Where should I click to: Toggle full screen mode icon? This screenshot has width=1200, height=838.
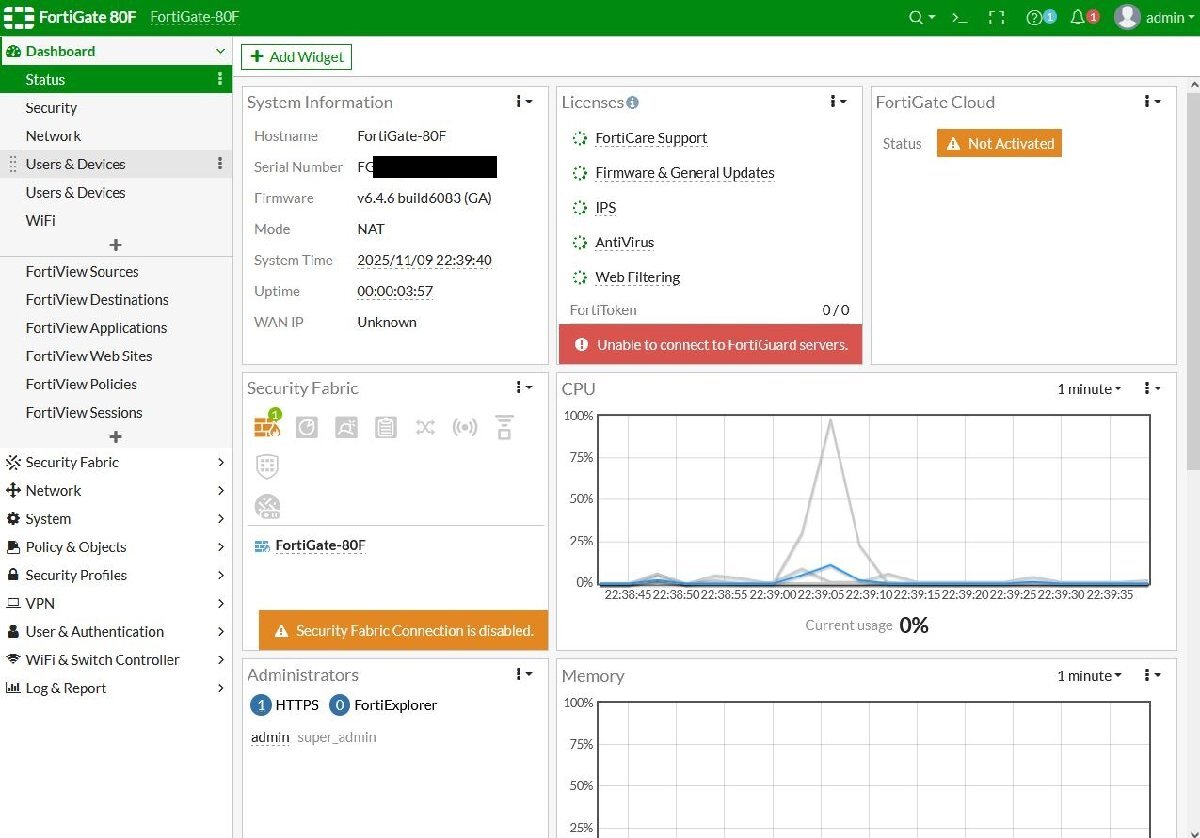pos(996,18)
